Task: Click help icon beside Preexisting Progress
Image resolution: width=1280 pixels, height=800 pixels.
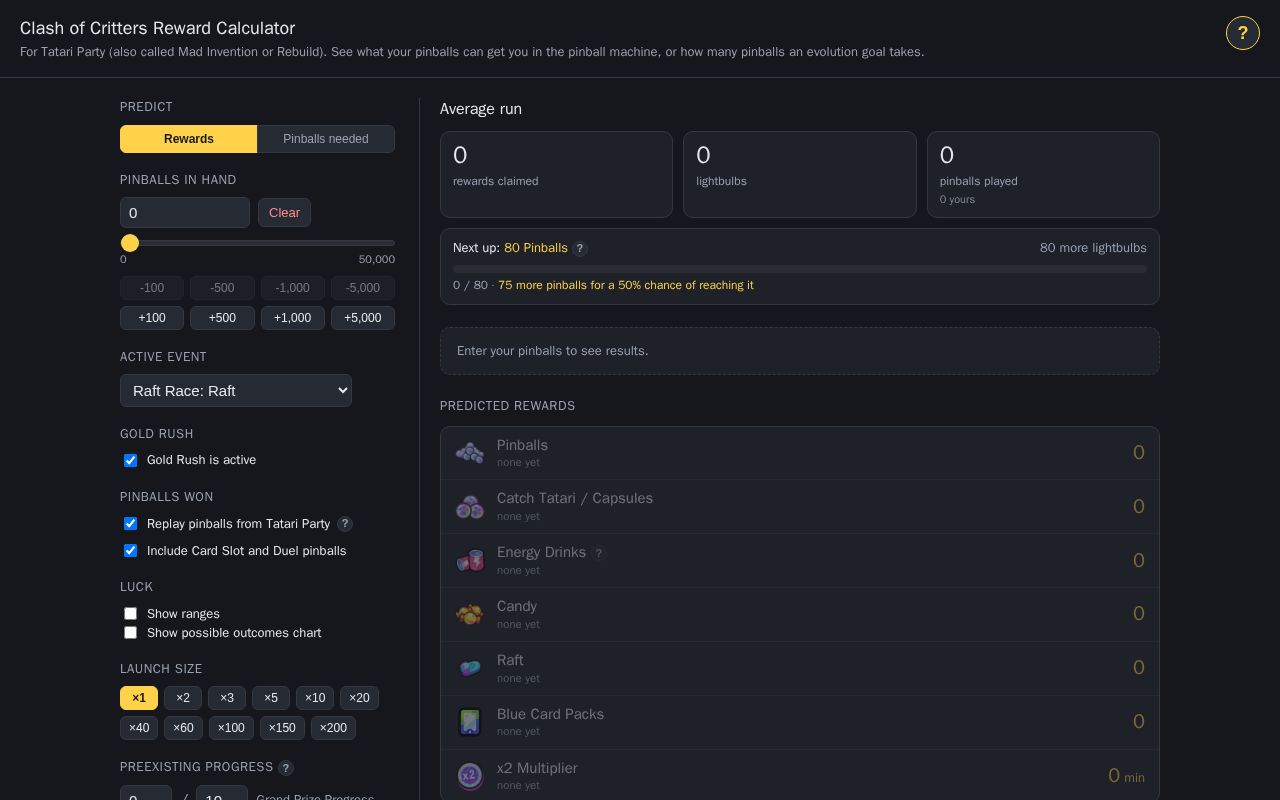Action: tap(286, 768)
